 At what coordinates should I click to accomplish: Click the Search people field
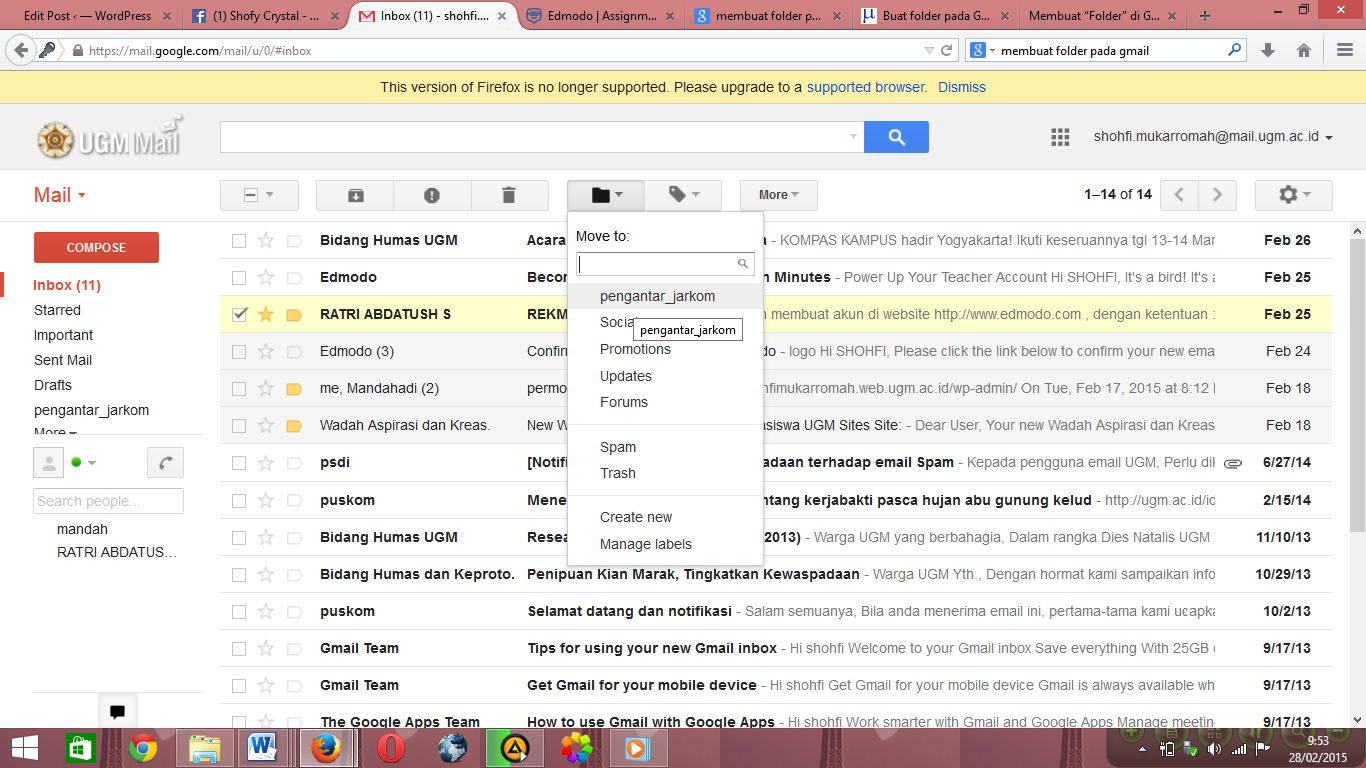coord(109,501)
